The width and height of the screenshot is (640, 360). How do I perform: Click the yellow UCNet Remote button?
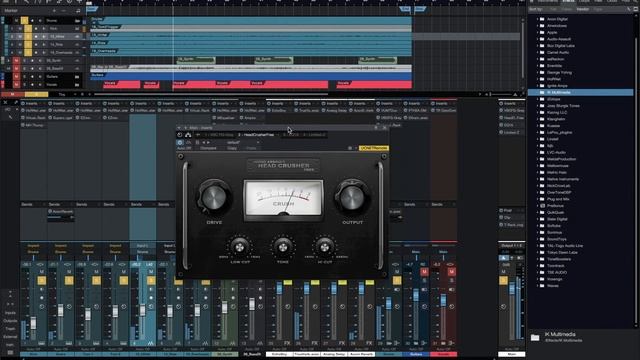[x=373, y=148]
